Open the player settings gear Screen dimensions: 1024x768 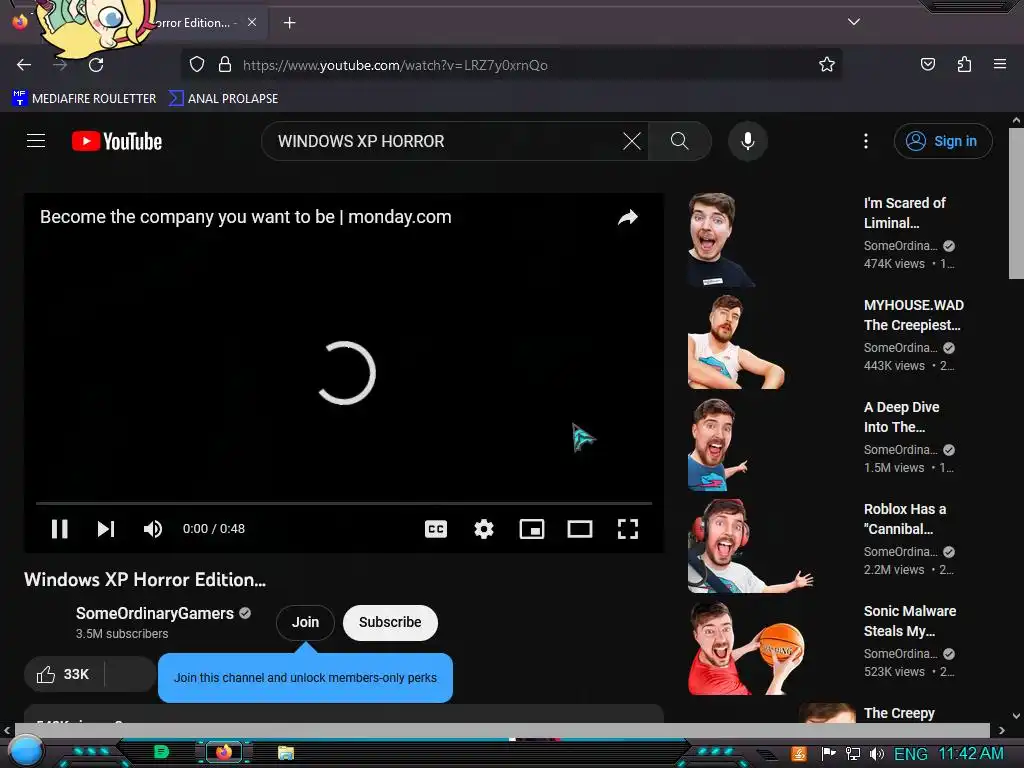[x=484, y=529]
